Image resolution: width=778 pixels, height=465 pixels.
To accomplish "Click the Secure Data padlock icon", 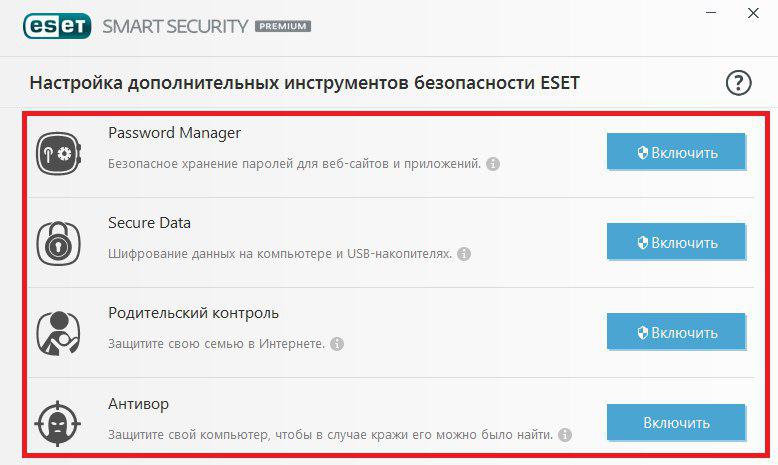I will pyautogui.click(x=59, y=243).
